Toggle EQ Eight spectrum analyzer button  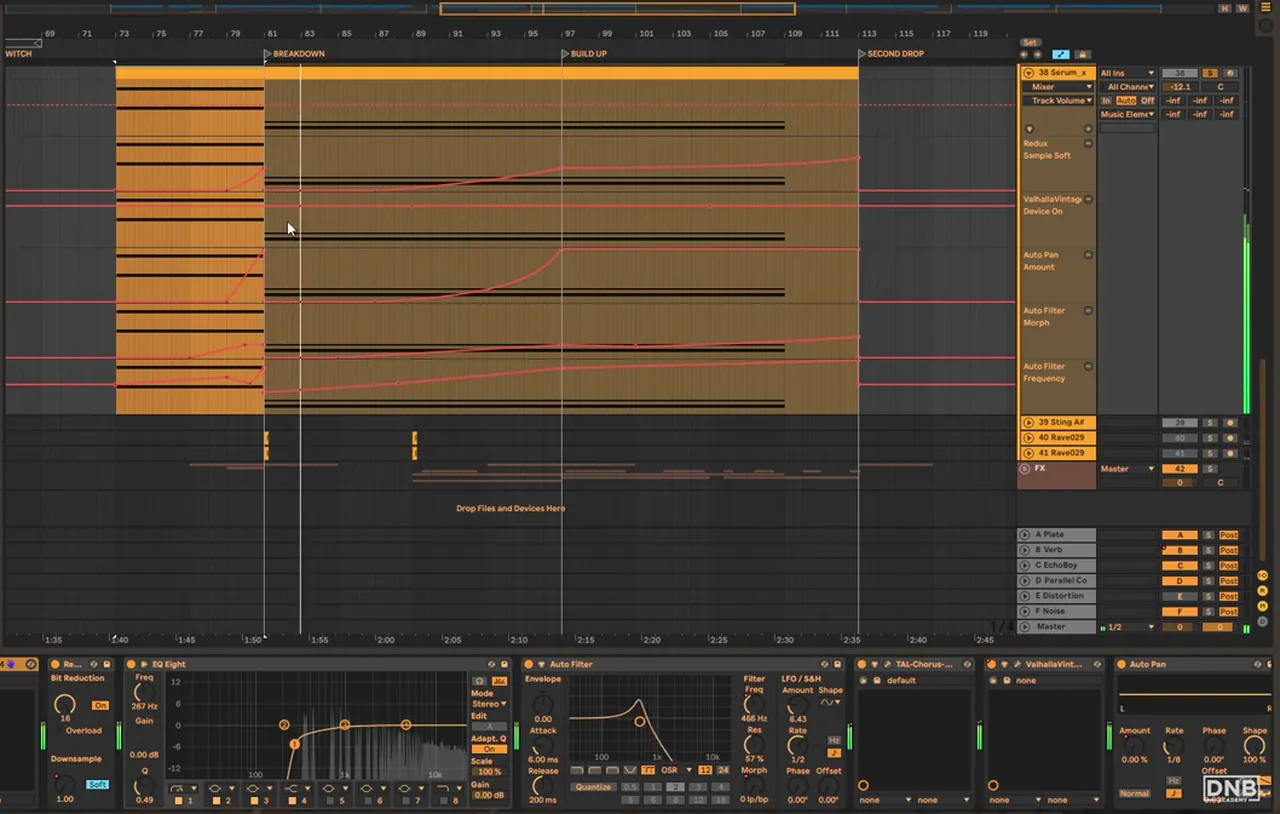coord(500,680)
